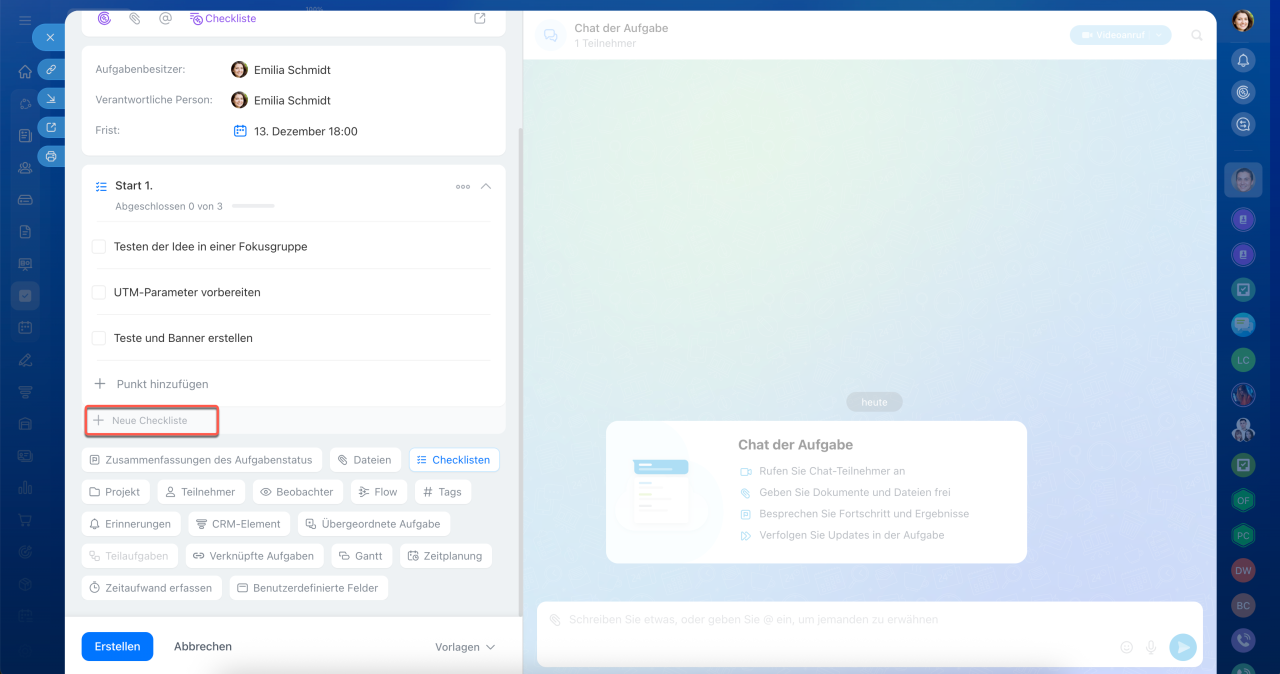This screenshot has height=674, width=1280.
Task: Open the shopping cart icon in left sidebar
Action: 25,520
